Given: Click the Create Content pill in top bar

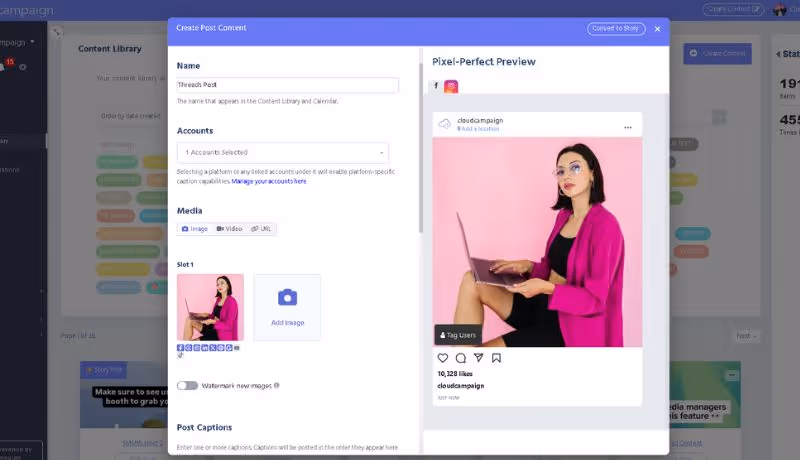Looking at the screenshot, I should tap(733, 9).
